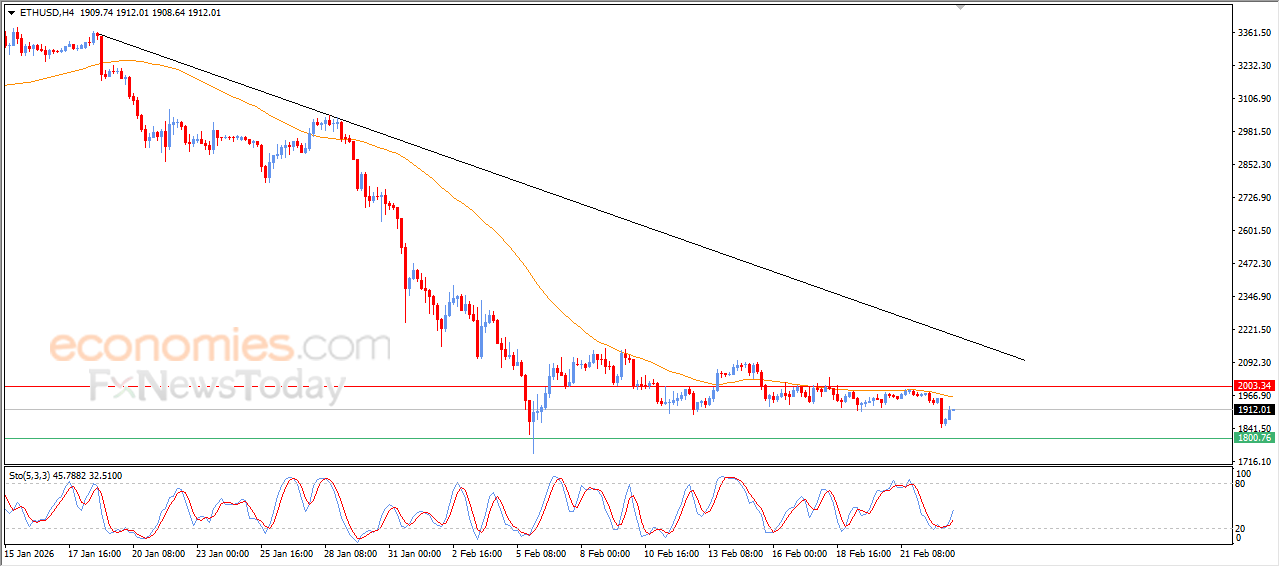The height and width of the screenshot is (567, 1280).
Task: Click the 3361.50 price scale label
Action: click(x=1253, y=33)
